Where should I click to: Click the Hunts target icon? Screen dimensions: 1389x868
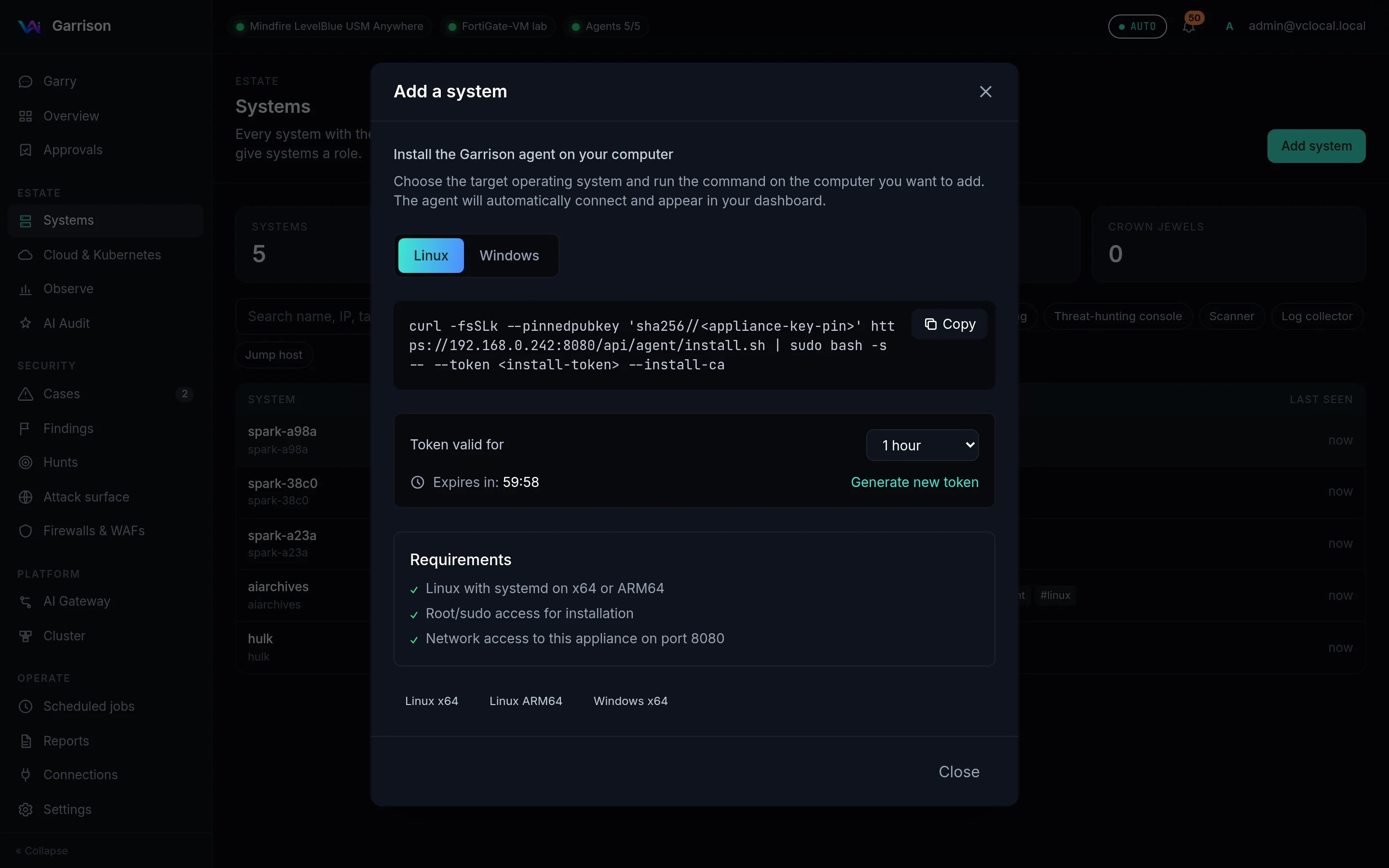pyautogui.click(x=25, y=462)
